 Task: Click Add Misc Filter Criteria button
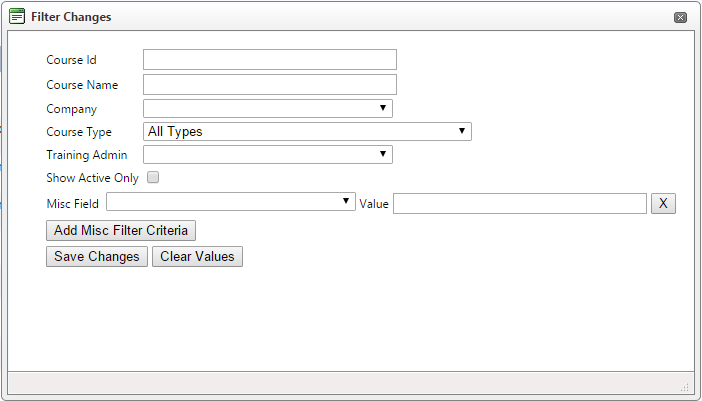[x=121, y=230]
